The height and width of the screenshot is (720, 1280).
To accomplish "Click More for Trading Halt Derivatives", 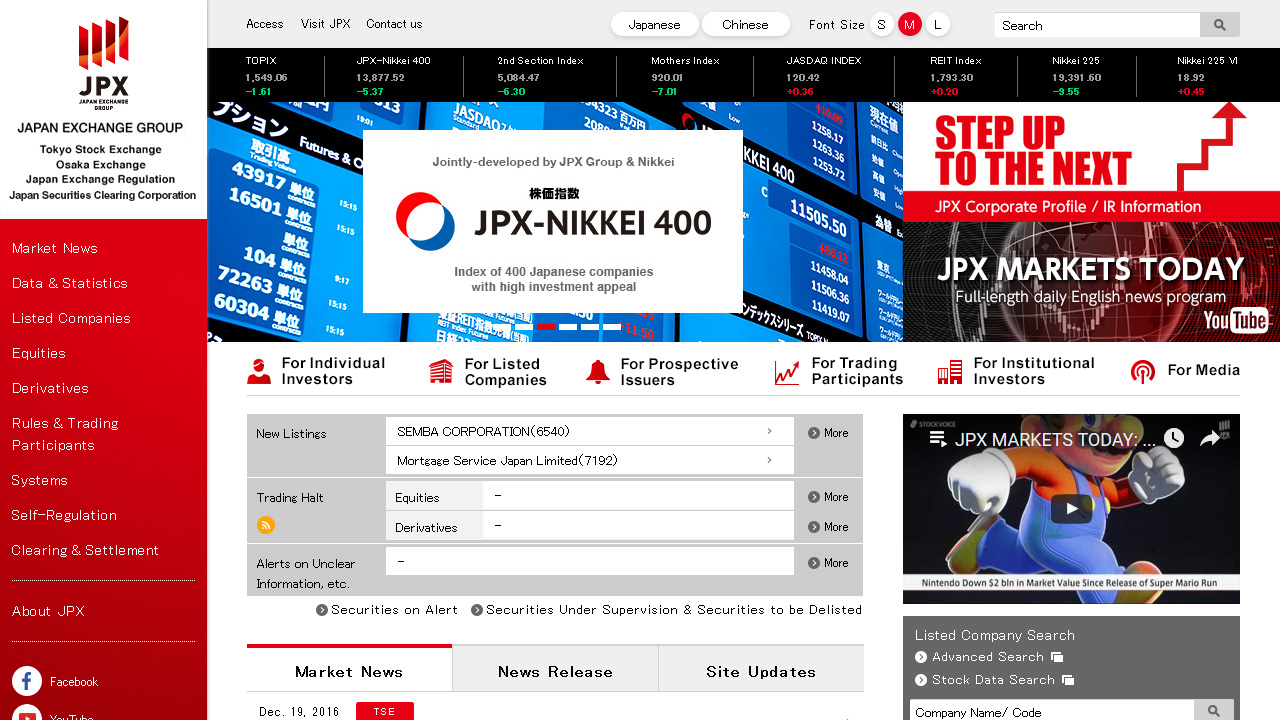I will click(x=828, y=527).
